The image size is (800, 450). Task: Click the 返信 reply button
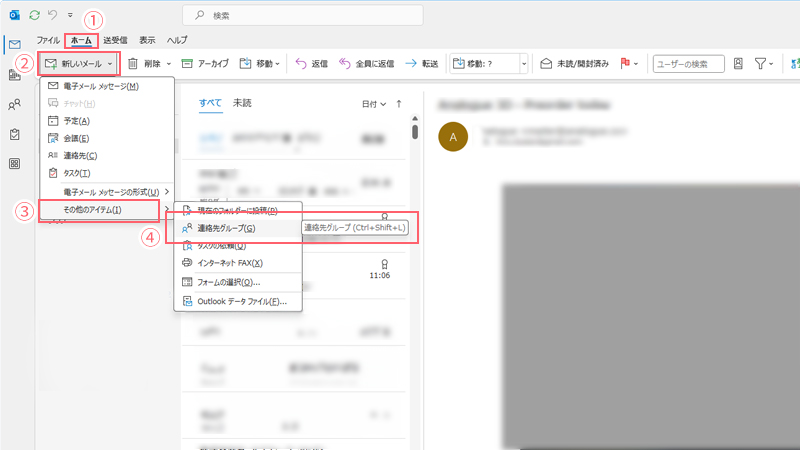point(312,64)
